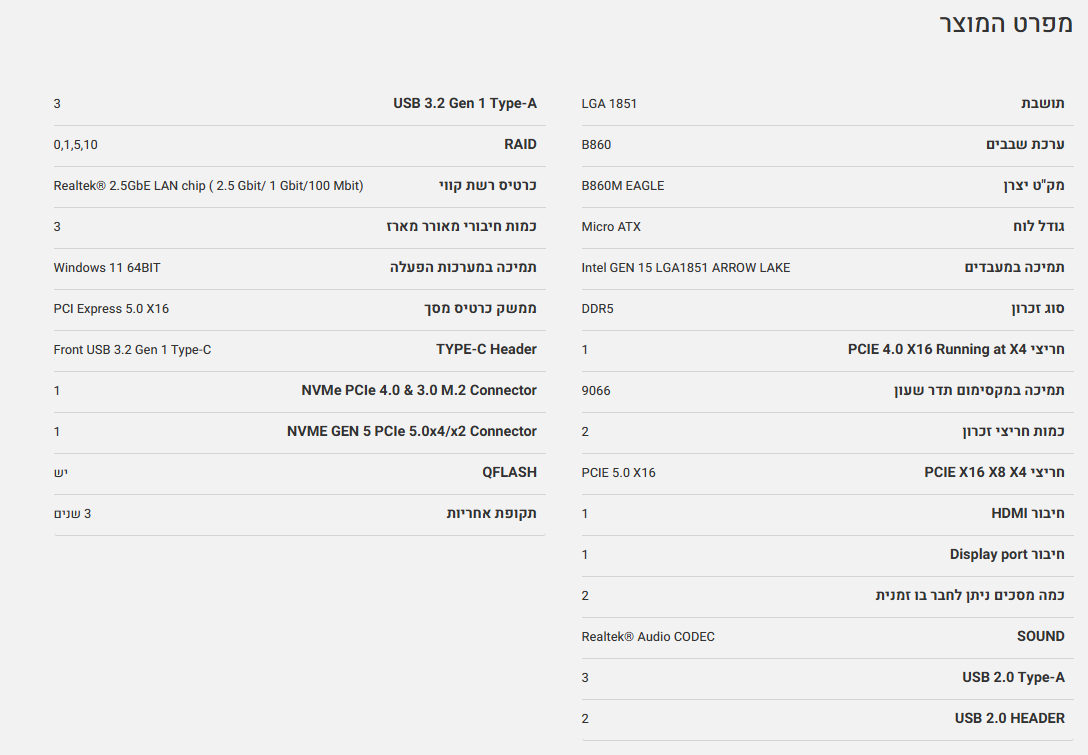Image resolution: width=1088 pixels, height=755 pixels.
Task: Click the RAID value '0,1,5,10'
Action: (76, 145)
